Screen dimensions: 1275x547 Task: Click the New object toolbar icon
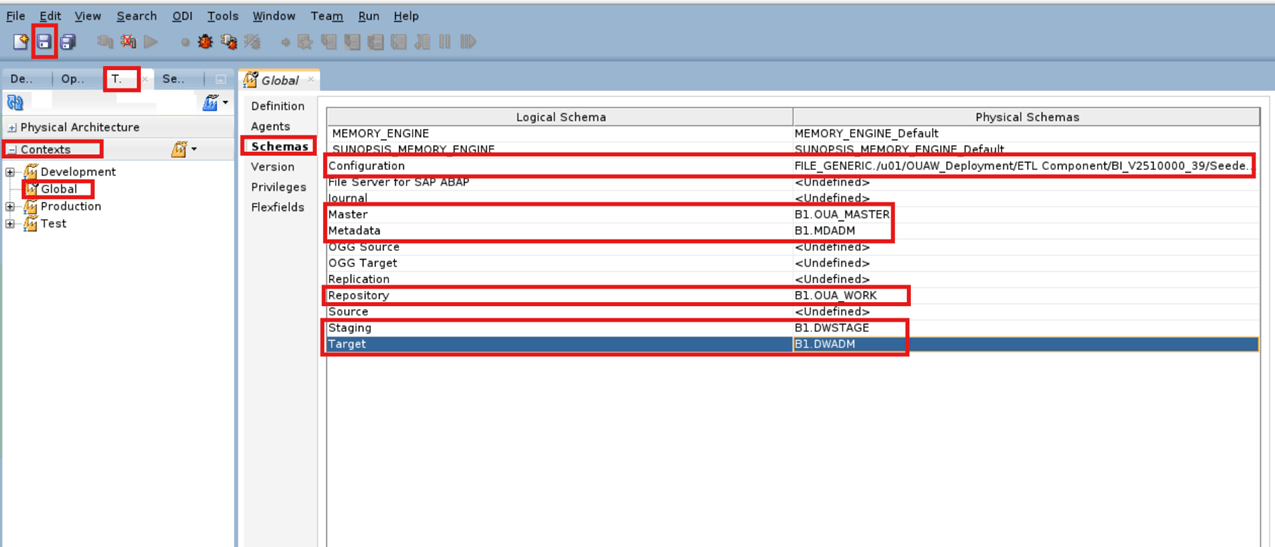pos(20,42)
